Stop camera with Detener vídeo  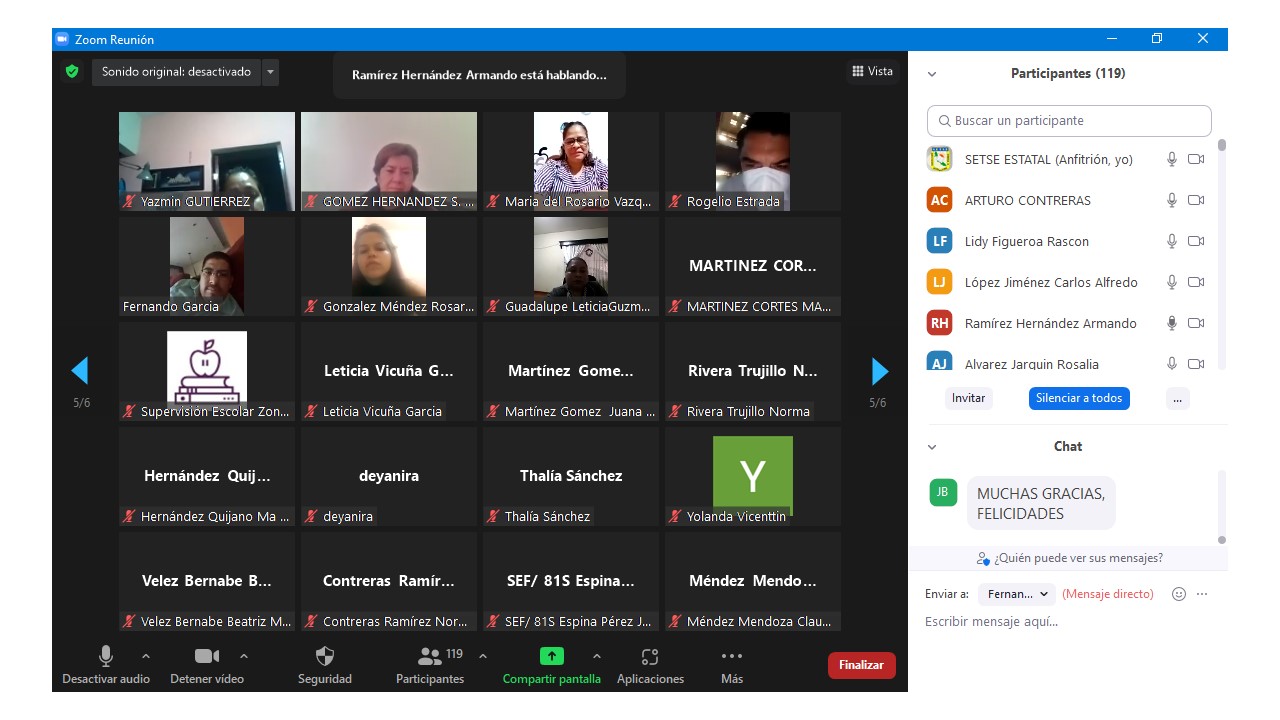tap(207, 665)
